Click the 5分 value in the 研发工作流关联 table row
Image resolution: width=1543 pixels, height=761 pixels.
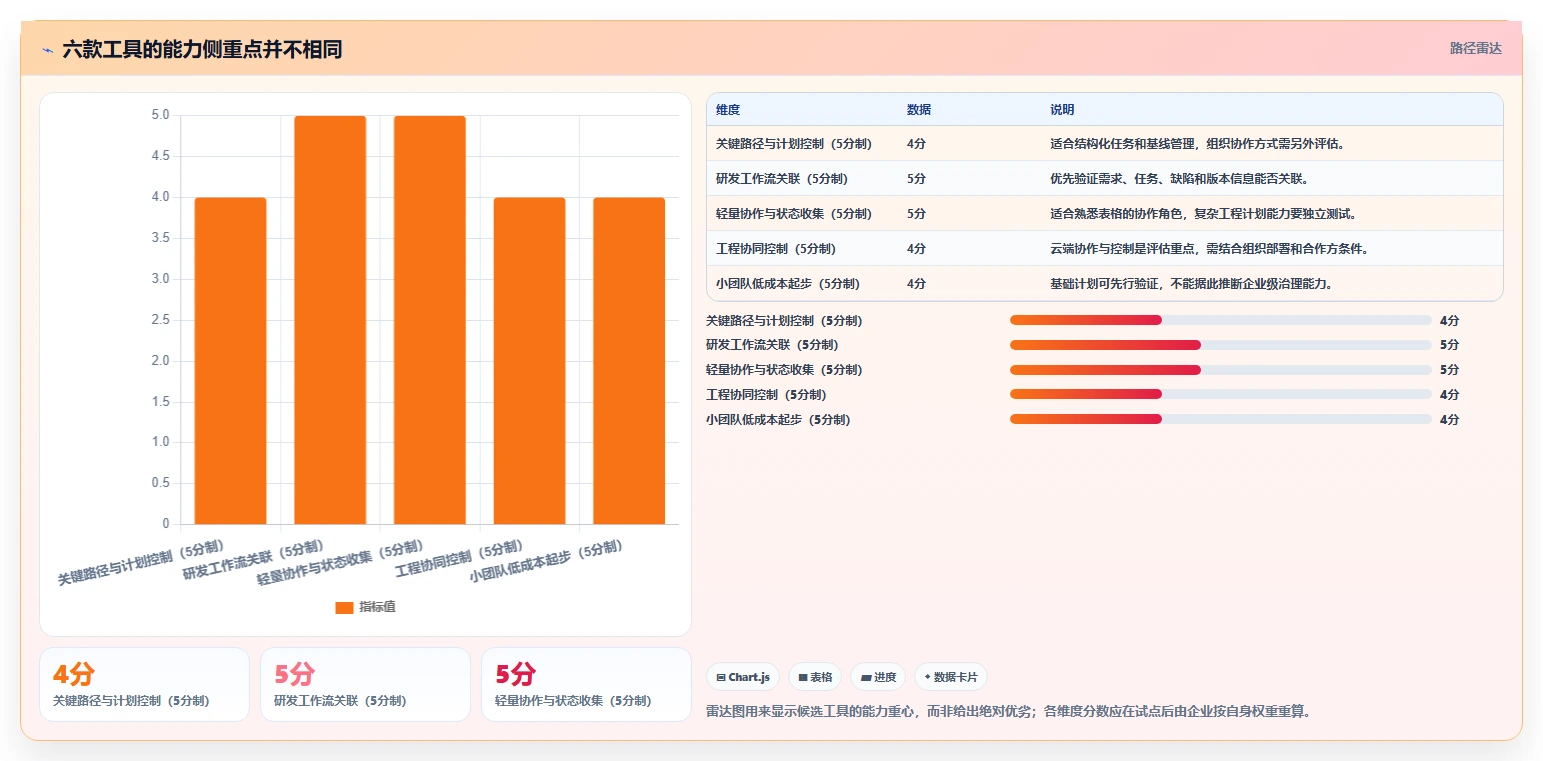tap(916, 179)
